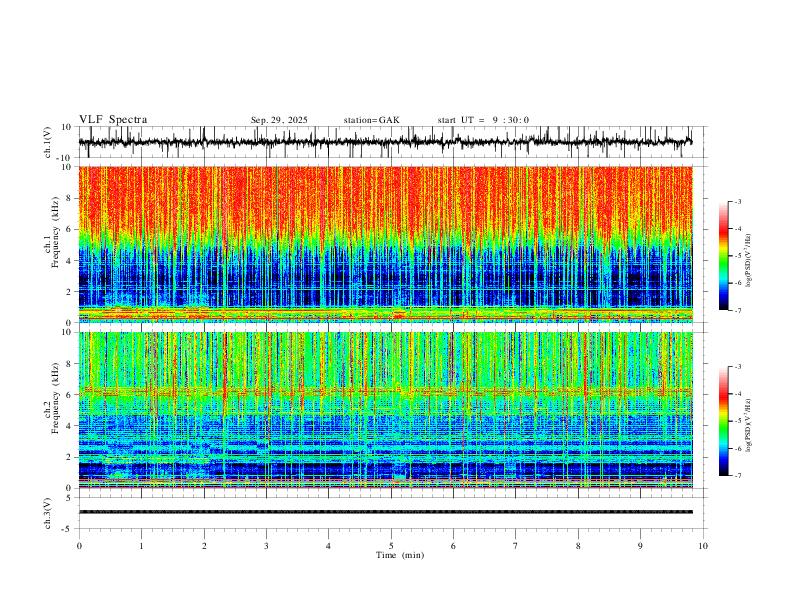Click the ch.3 flat black signal trace
792x612 pixels.
385,512
